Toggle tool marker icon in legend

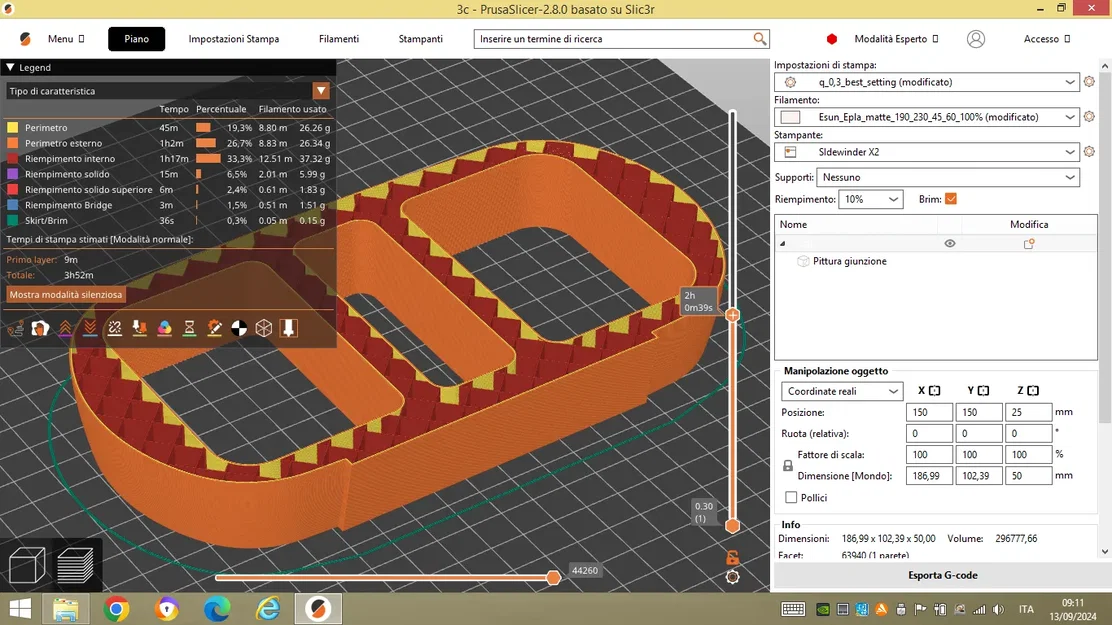point(289,328)
